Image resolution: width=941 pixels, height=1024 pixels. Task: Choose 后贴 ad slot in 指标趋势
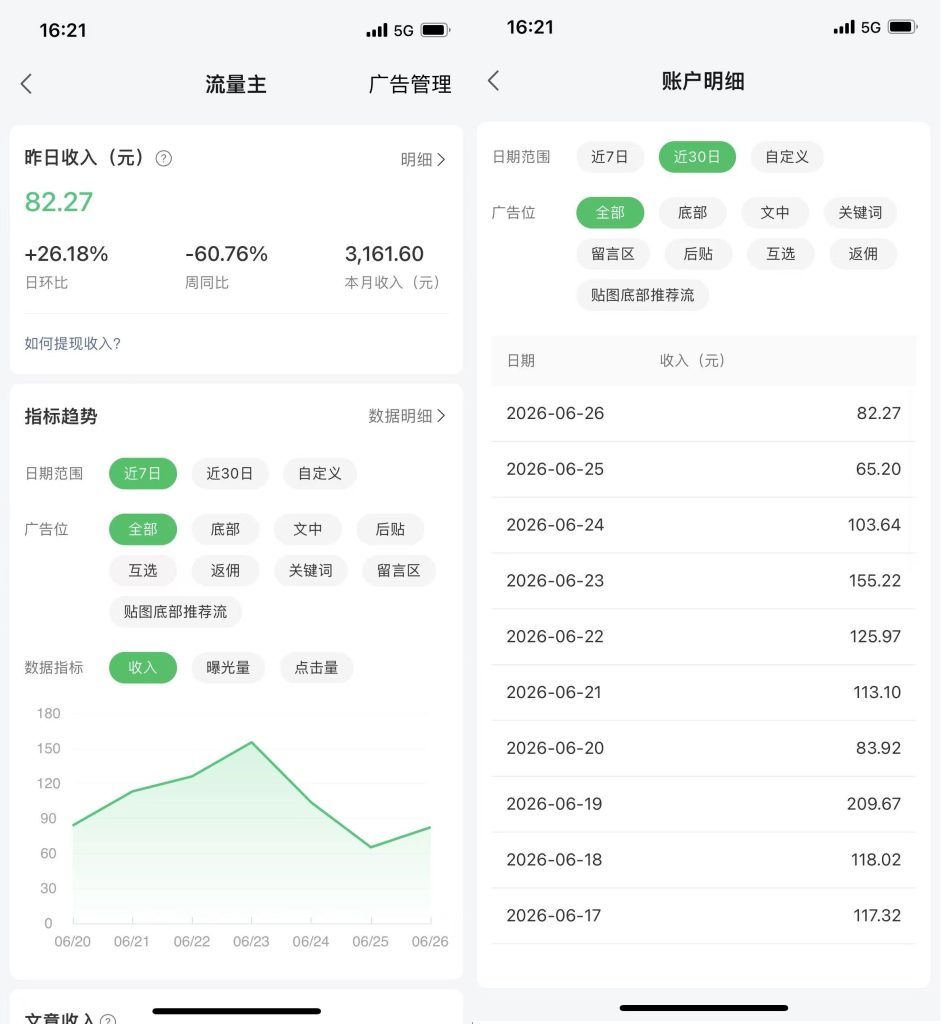pos(390,529)
